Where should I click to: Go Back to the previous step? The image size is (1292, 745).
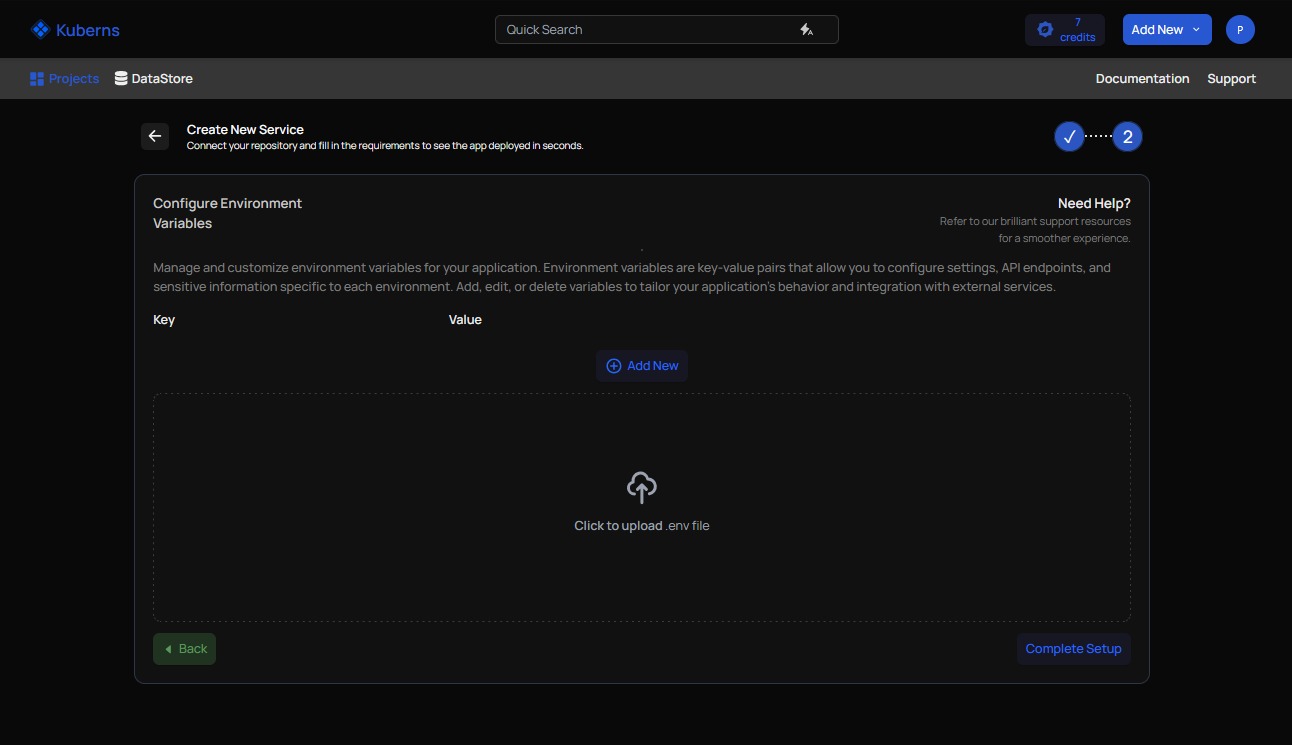click(x=184, y=649)
